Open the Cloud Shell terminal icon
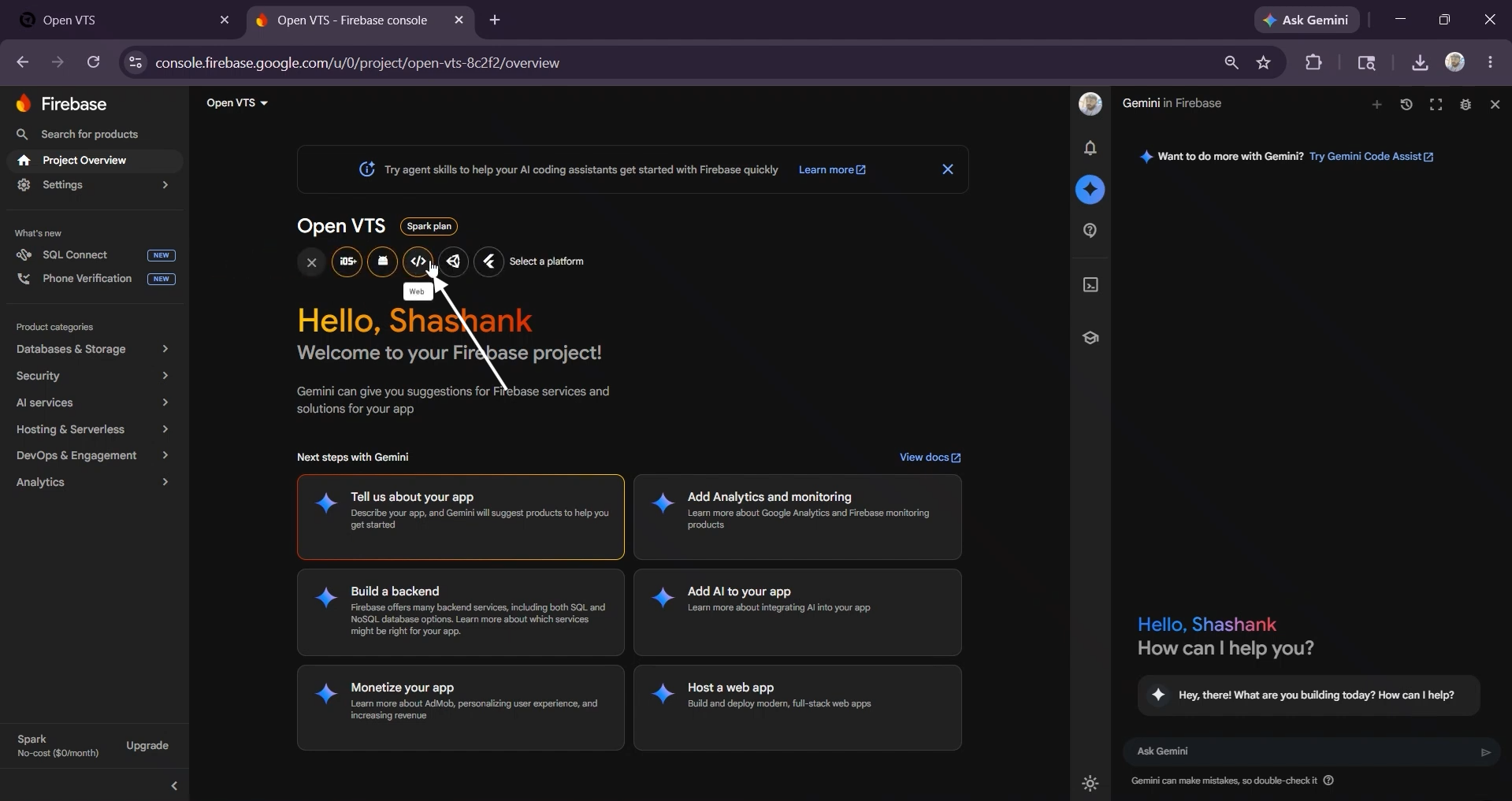Image resolution: width=1512 pixels, height=801 pixels. click(1090, 285)
